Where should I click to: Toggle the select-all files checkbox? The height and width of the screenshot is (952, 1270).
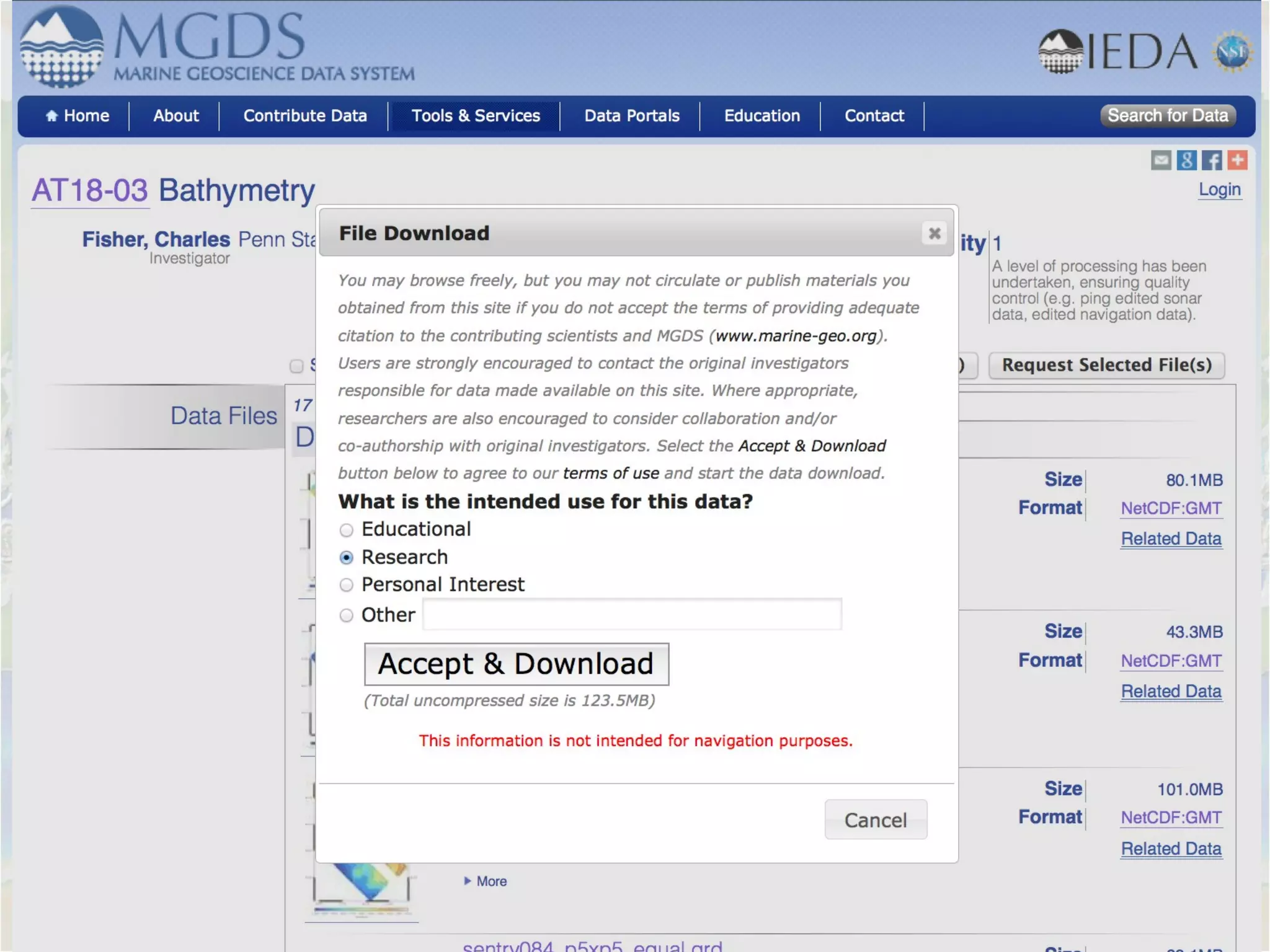296,366
